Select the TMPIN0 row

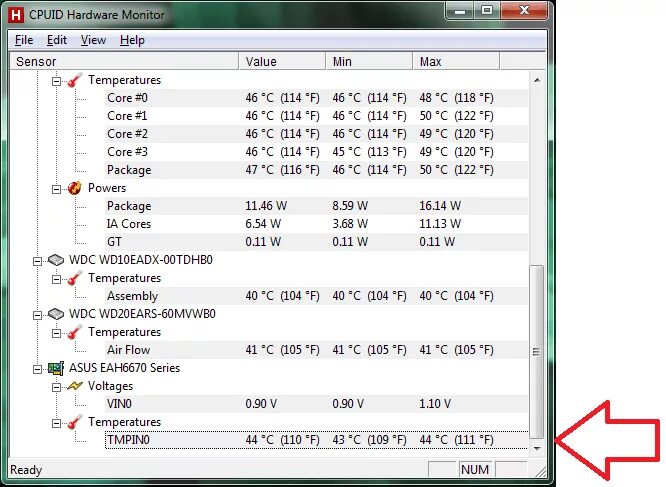[316, 440]
